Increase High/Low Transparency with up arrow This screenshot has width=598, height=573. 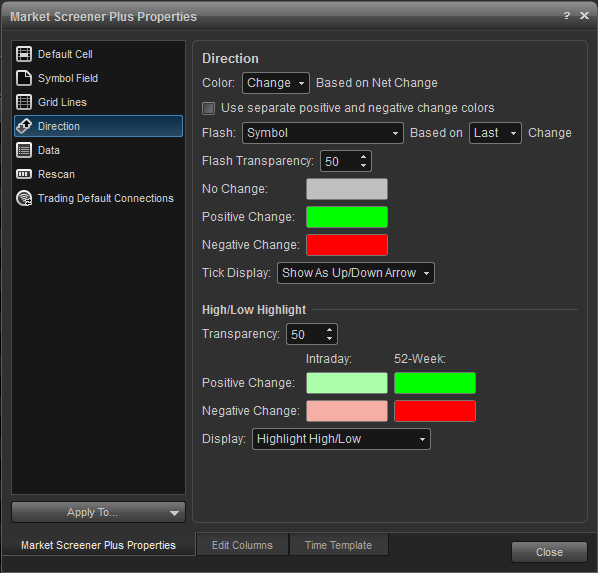(330, 330)
